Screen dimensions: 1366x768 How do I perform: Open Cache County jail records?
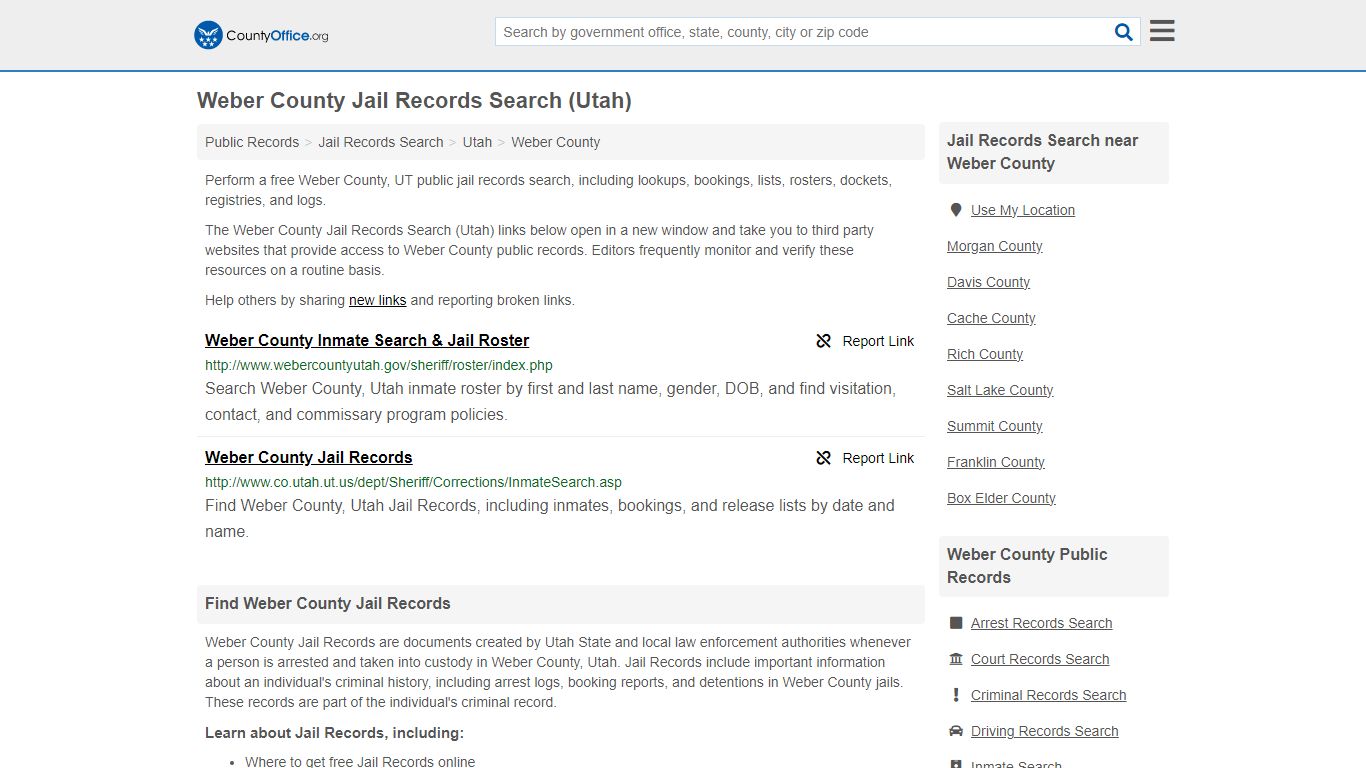tap(992, 318)
